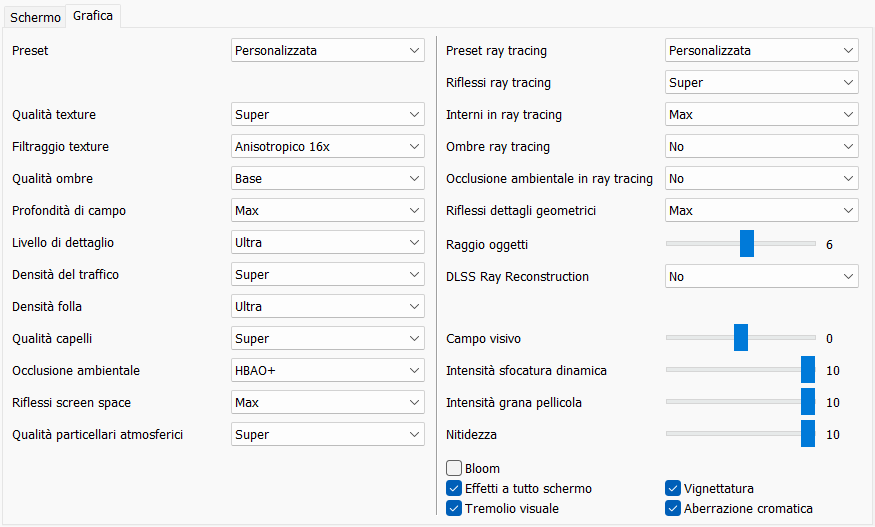Change Qualità ombre dropdown setting
Screen dimensions: 875x527
[x=327, y=179]
